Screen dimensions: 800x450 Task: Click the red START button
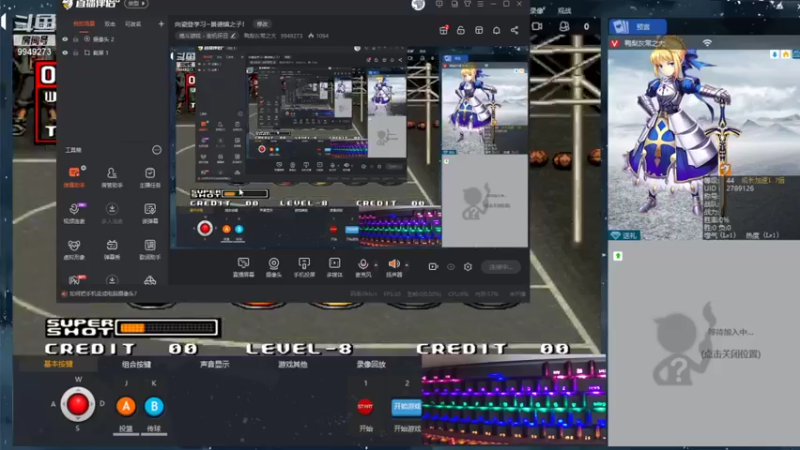[365, 407]
